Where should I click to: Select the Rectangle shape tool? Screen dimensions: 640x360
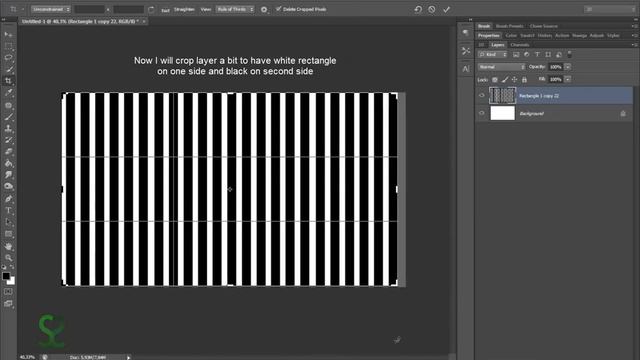tap(8, 234)
